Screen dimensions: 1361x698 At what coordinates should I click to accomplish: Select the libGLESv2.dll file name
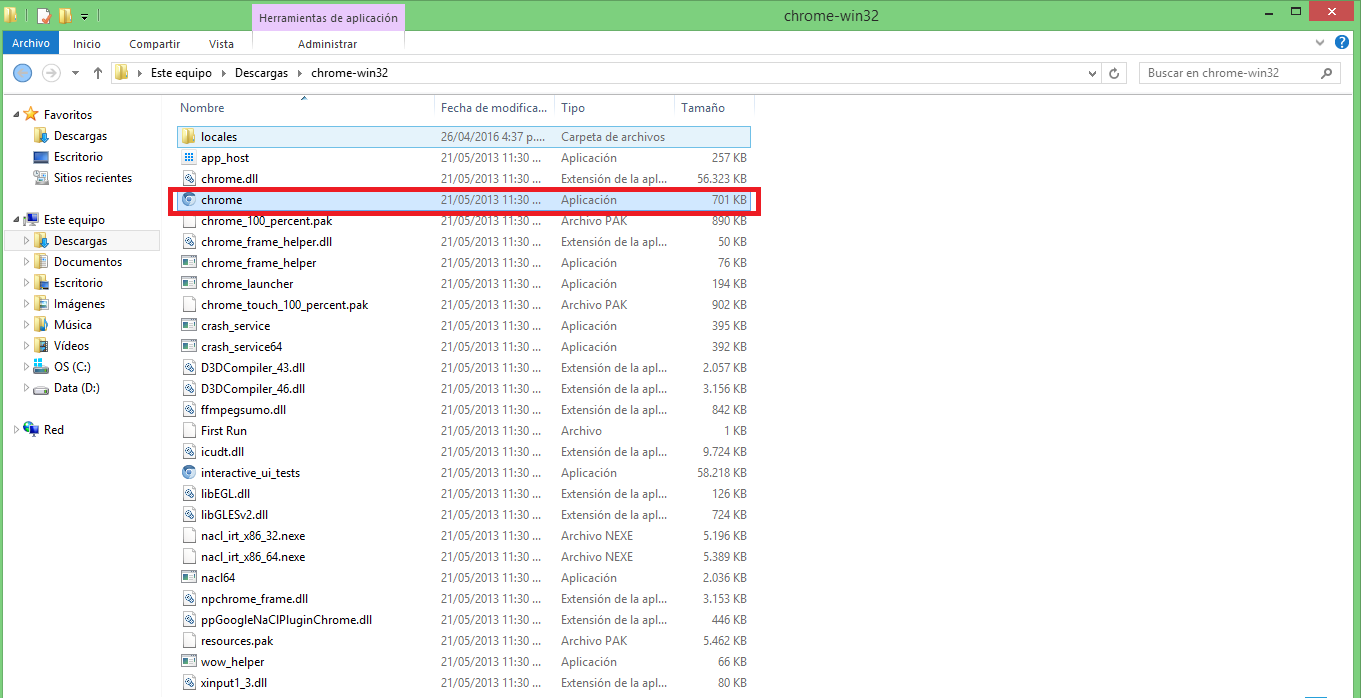[235, 515]
